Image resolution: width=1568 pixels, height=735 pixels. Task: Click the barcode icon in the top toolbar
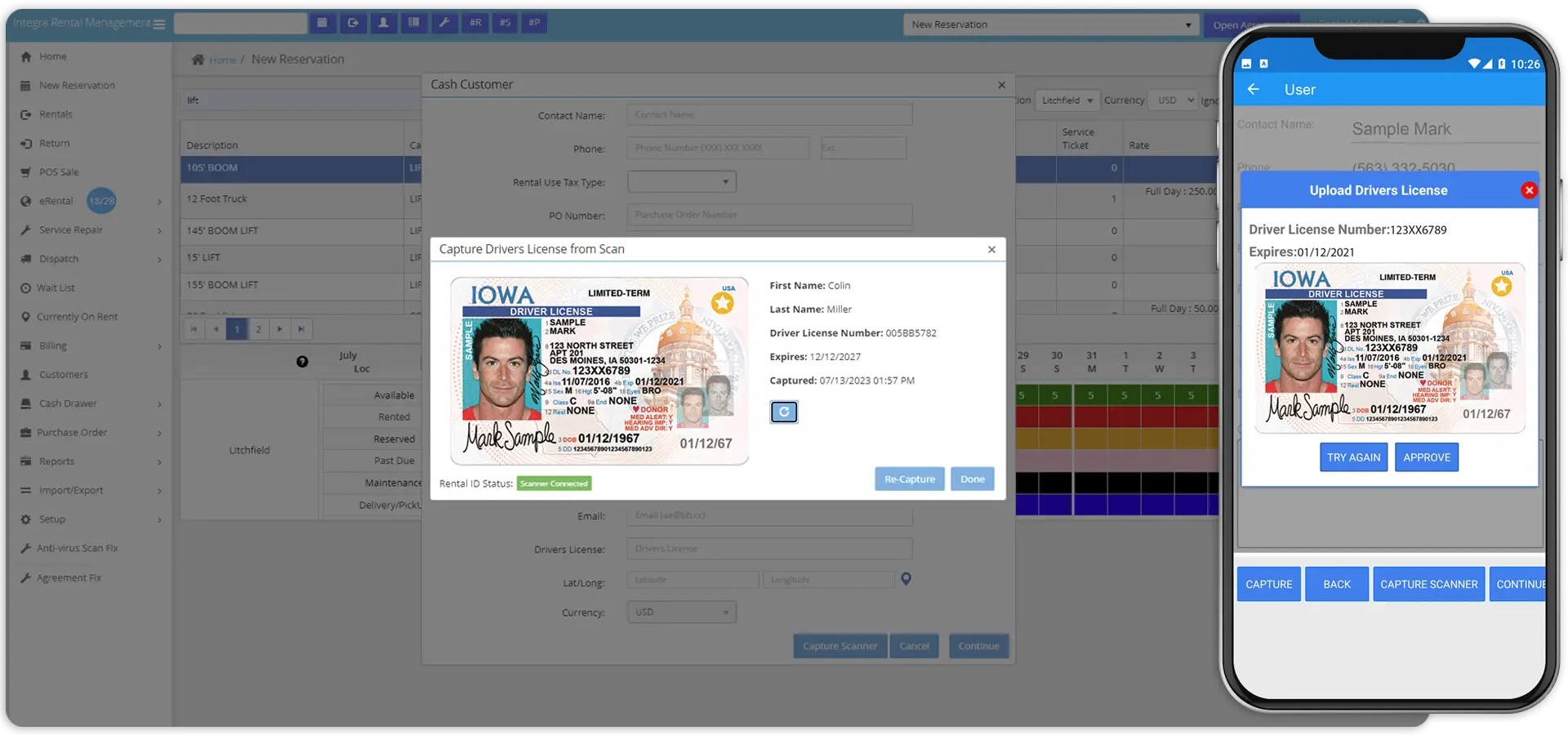[414, 23]
